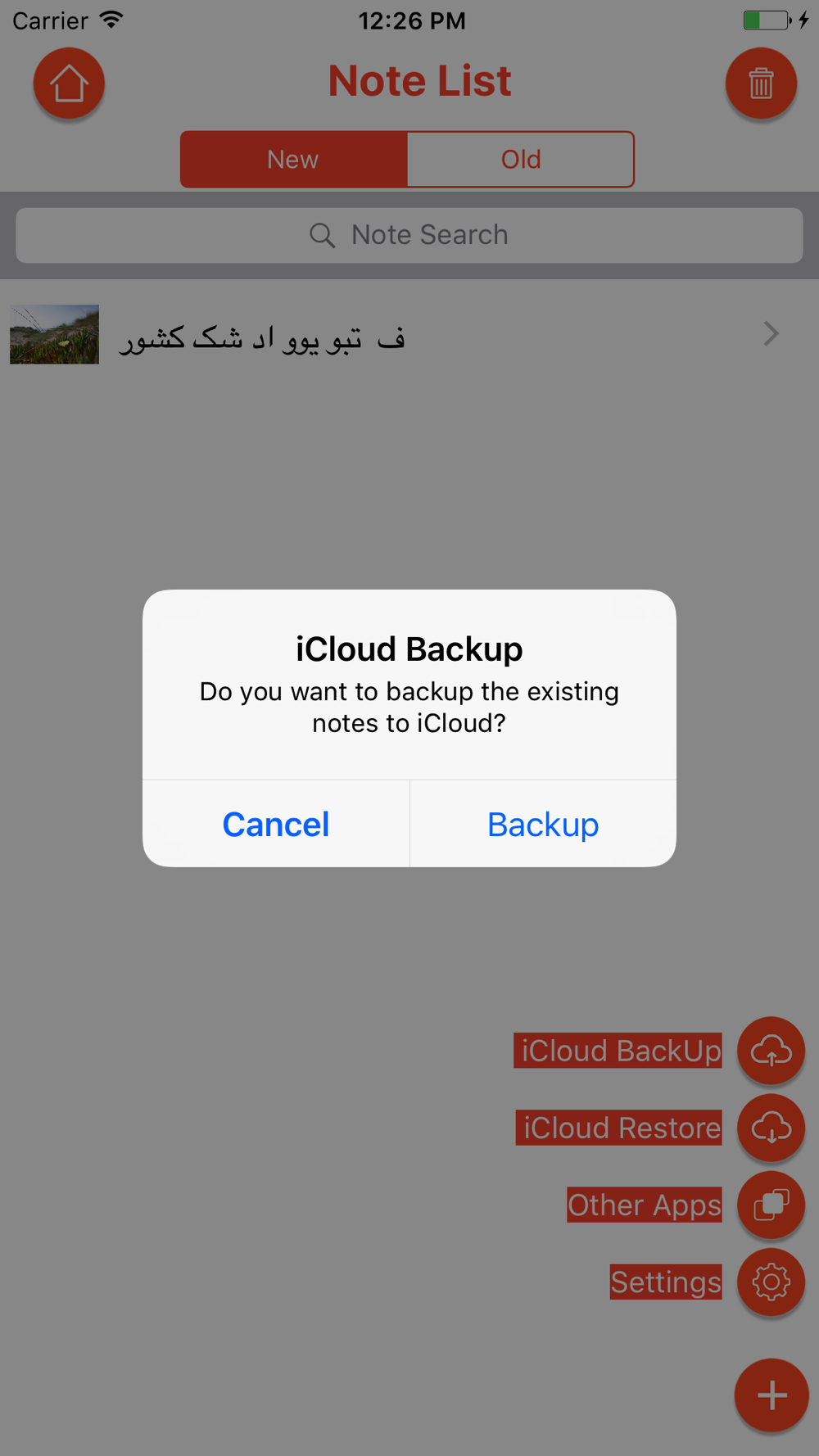Open note via the chevron arrow
This screenshot has height=1456, width=819.
(x=771, y=333)
